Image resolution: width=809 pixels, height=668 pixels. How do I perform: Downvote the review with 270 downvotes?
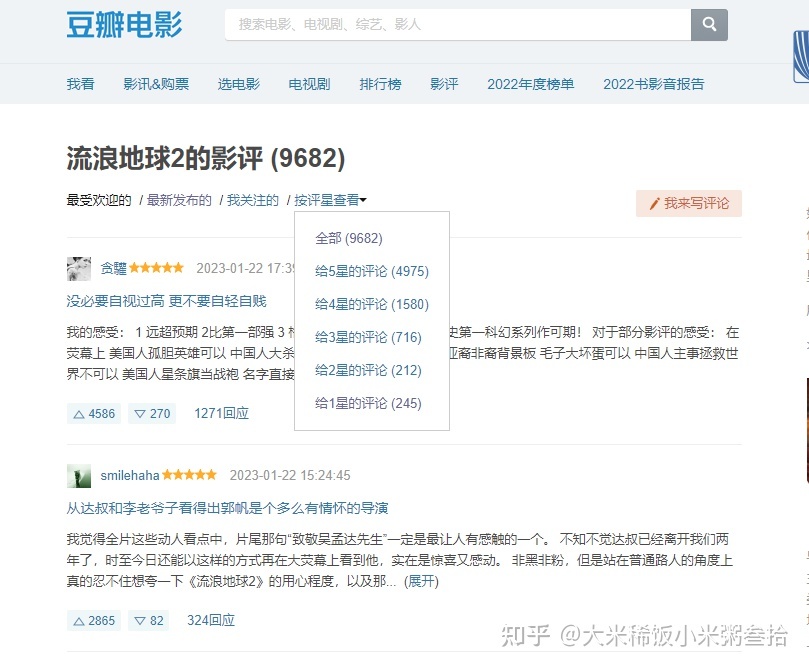click(x=152, y=414)
